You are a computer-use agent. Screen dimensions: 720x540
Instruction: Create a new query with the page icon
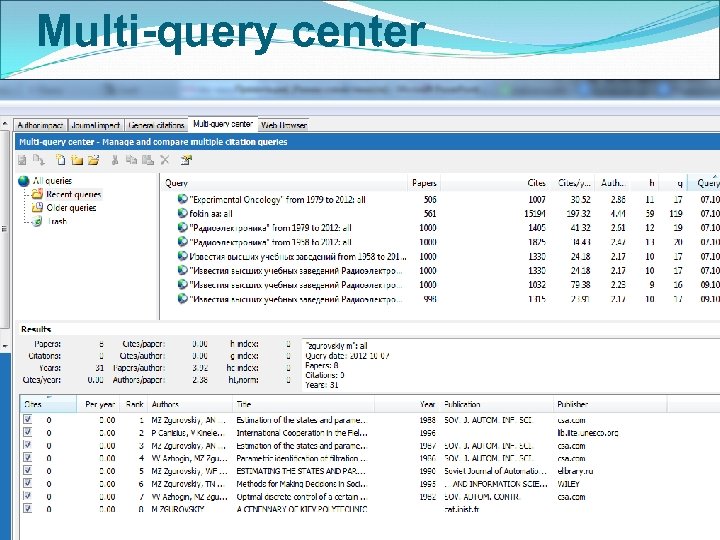click(x=61, y=160)
